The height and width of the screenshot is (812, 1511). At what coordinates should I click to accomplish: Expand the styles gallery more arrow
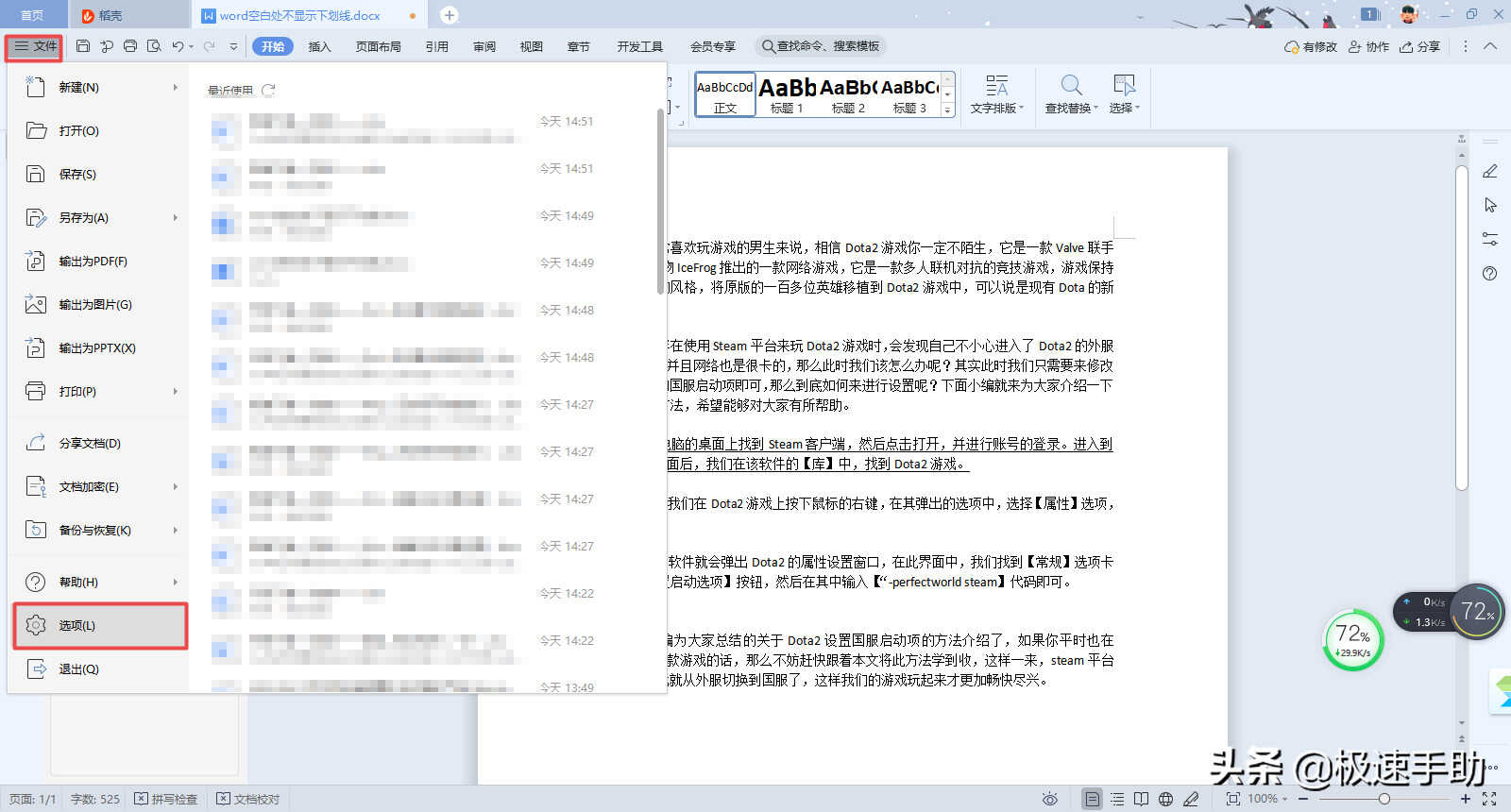point(948,110)
